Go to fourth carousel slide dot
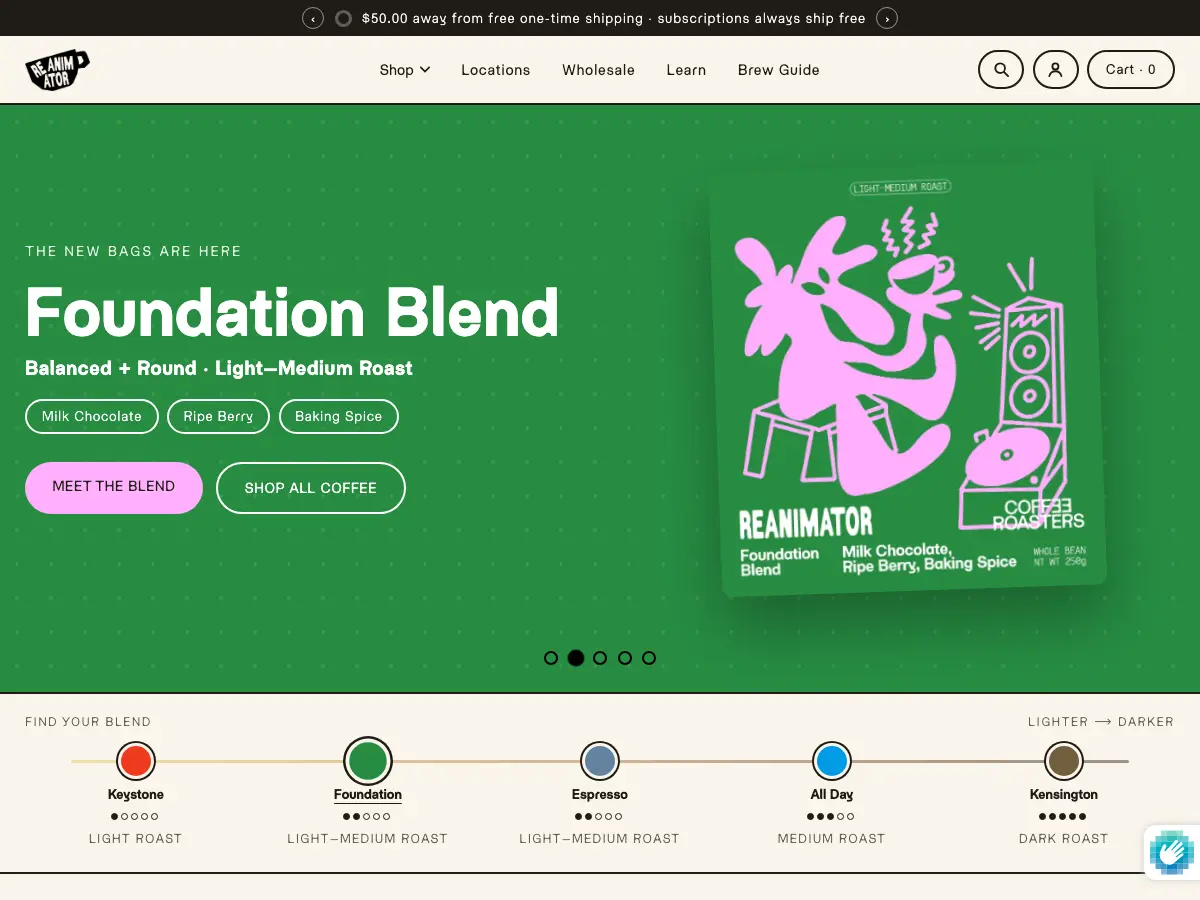The width and height of the screenshot is (1200, 900). [x=625, y=658]
